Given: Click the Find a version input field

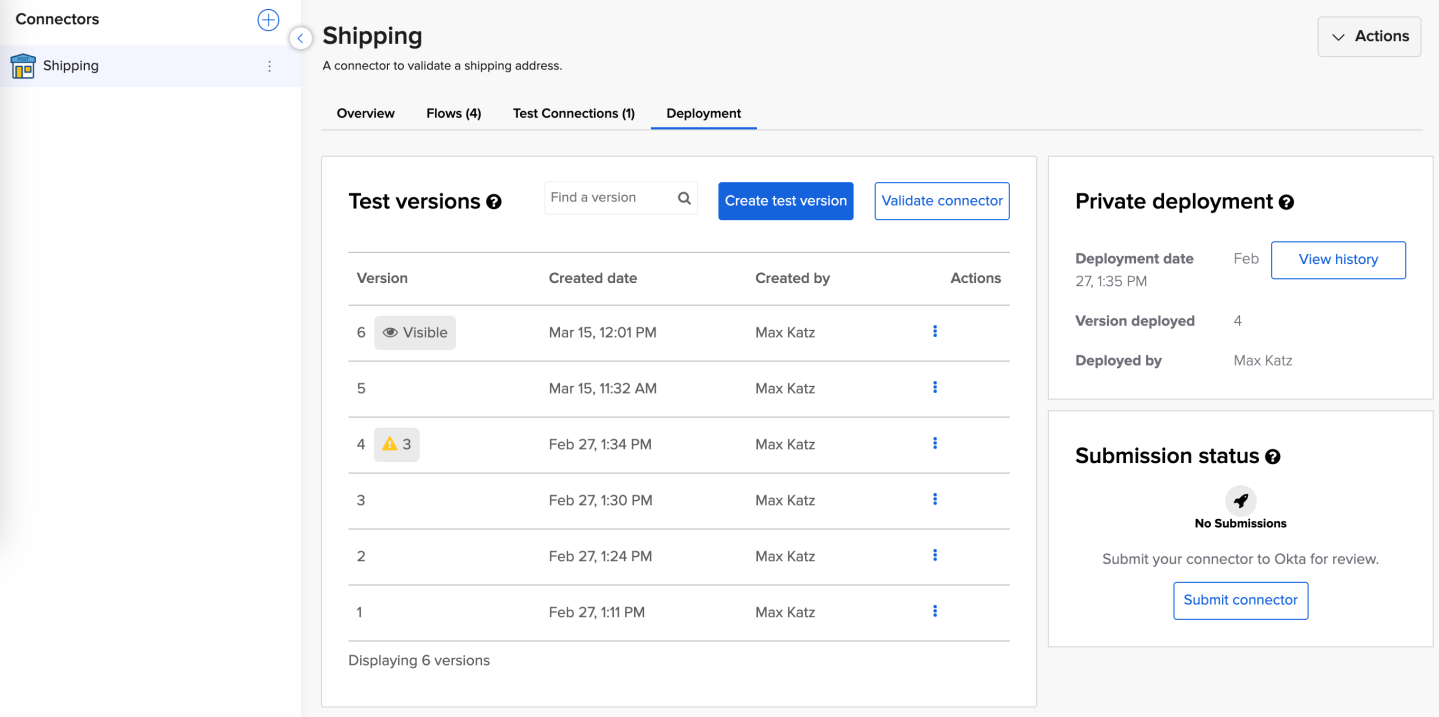Looking at the screenshot, I should pos(605,197).
